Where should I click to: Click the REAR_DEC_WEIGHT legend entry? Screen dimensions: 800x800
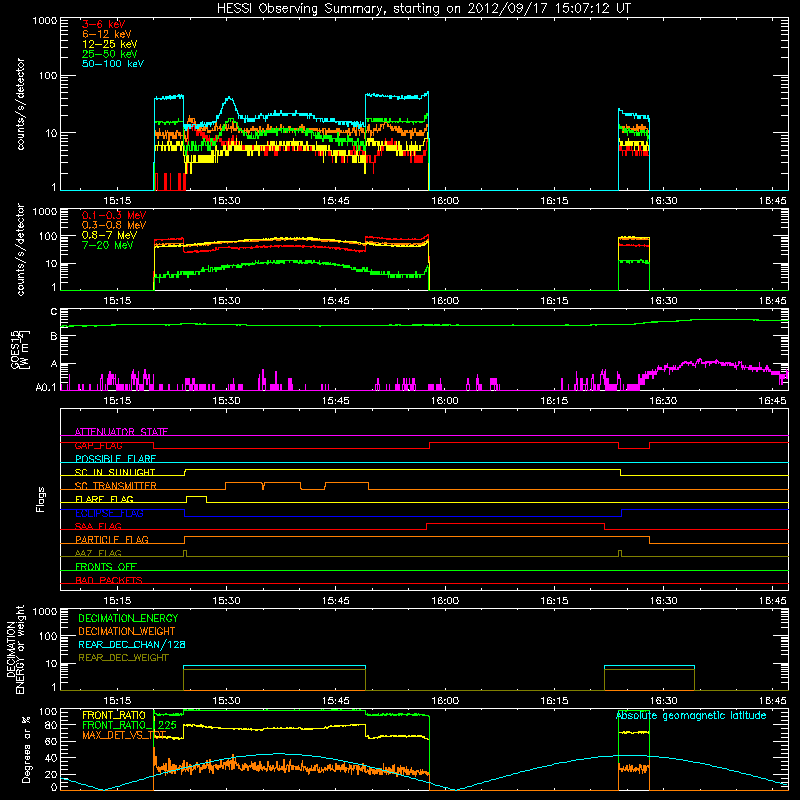click(123, 658)
